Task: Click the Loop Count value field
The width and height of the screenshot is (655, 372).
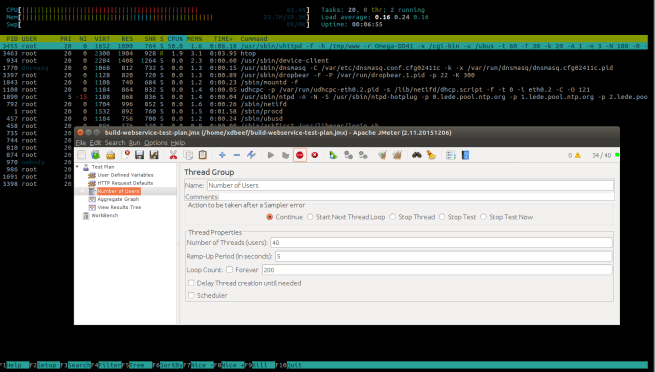Action: [x=437, y=270]
